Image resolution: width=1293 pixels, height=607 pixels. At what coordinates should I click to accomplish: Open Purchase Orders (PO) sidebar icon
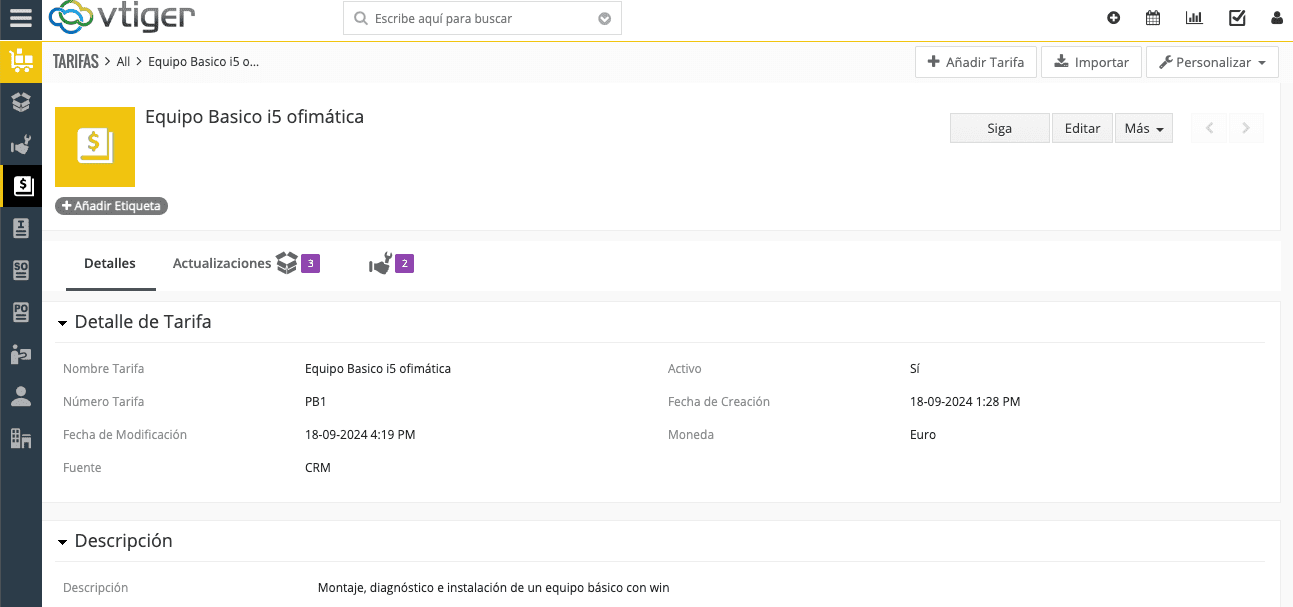click(x=20, y=312)
